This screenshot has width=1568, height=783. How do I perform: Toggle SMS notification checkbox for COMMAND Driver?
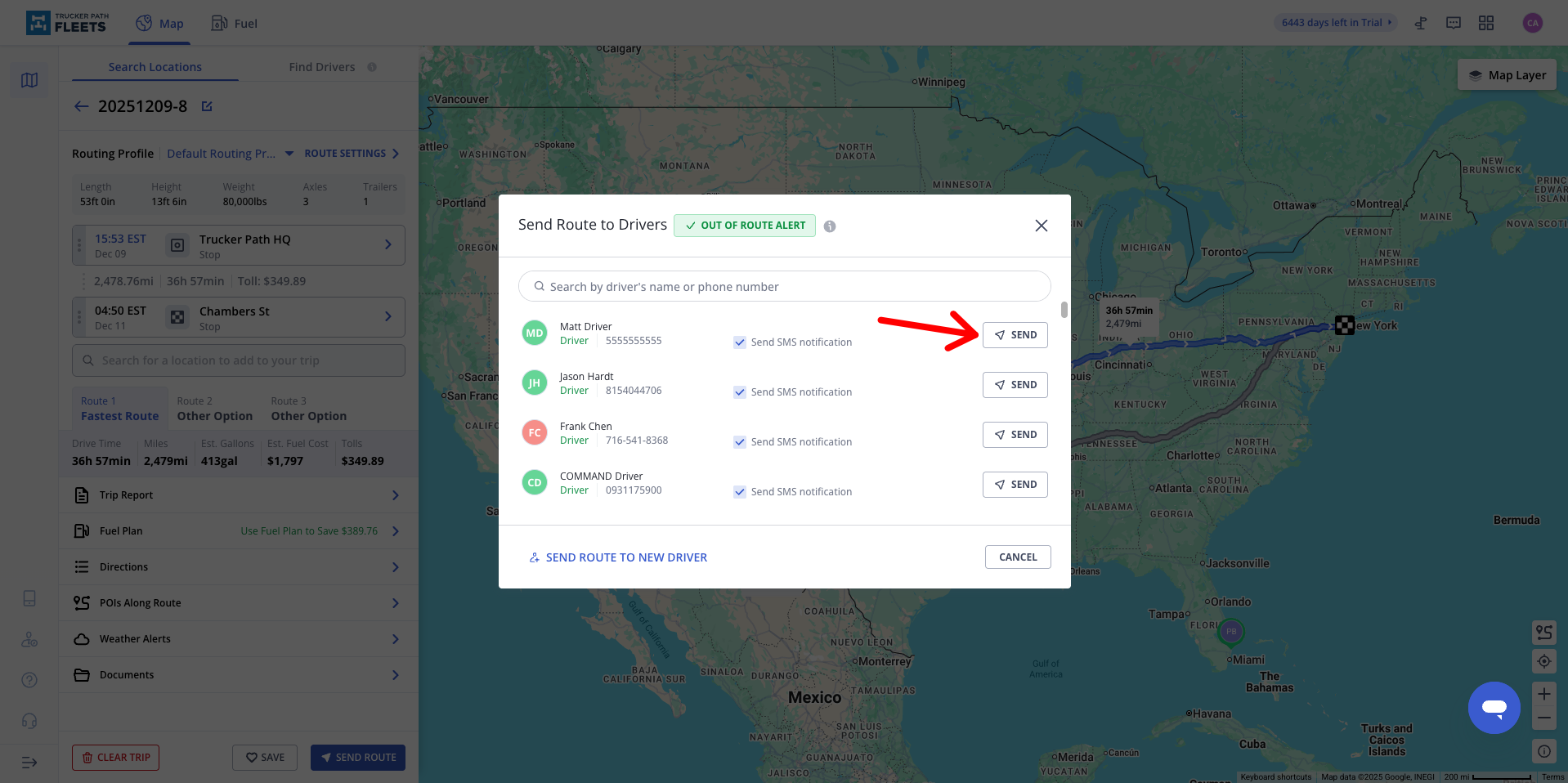tap(740, 492)
